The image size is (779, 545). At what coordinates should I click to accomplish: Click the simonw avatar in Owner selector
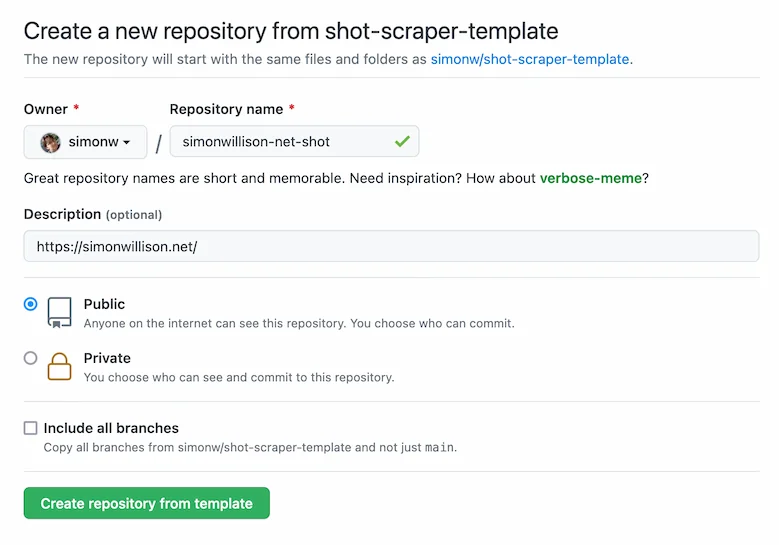tap(50, 142)
